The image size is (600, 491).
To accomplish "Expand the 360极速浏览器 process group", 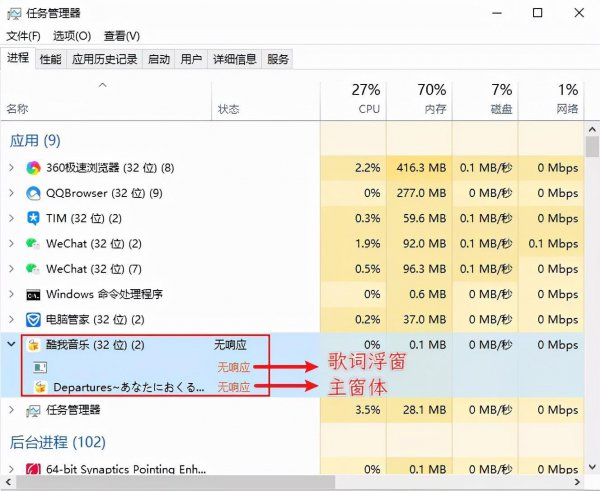I will pyautogui.click(x=11, y=168).
